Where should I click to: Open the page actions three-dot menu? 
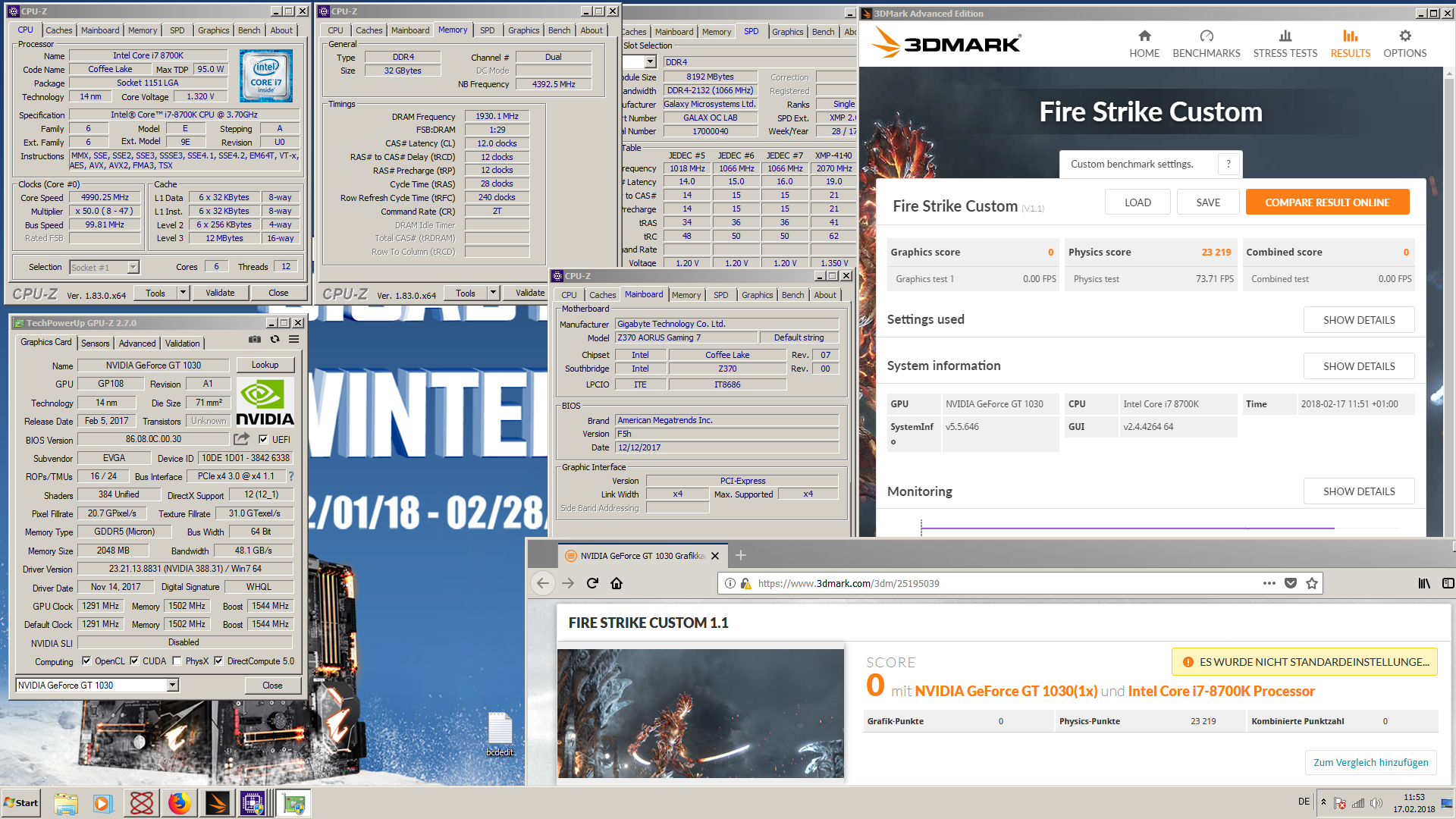(1269, 583)
